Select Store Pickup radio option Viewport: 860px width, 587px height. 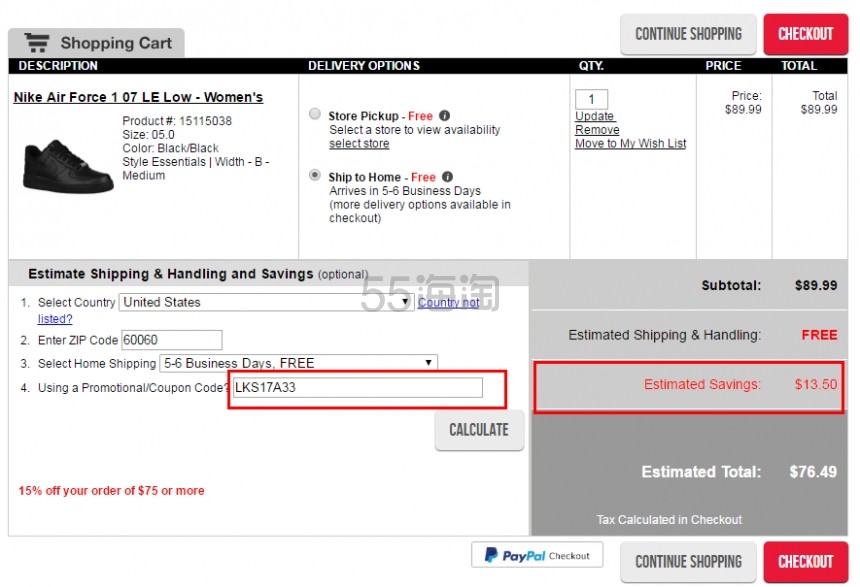[x=315, y=115]
